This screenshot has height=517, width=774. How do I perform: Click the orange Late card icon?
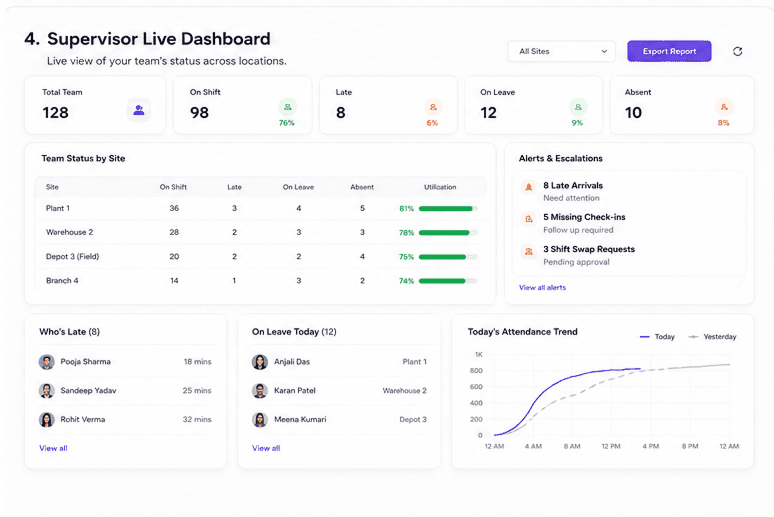pyautogui.click(x=433, y=107)
